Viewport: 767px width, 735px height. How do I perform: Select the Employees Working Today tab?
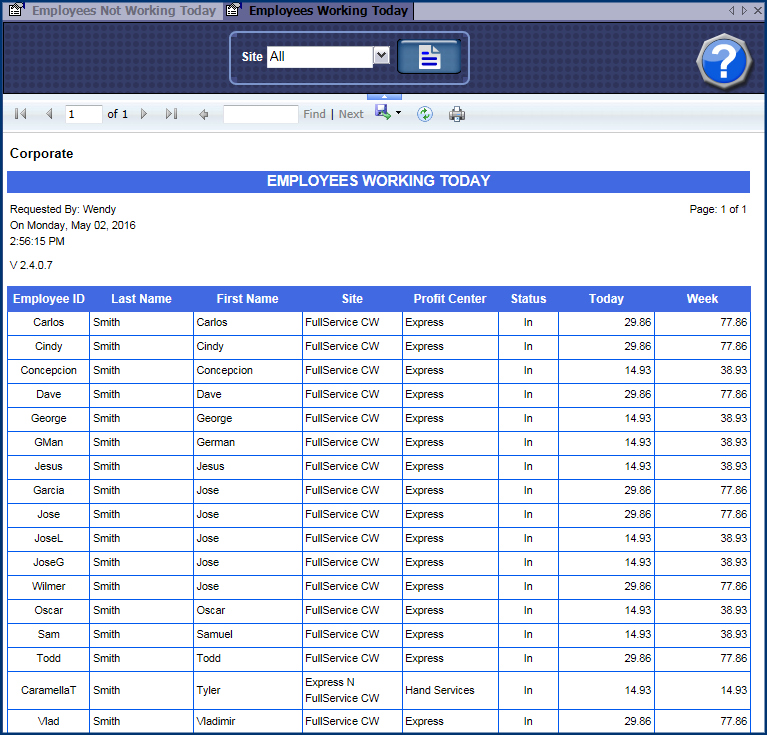(327, 11)
